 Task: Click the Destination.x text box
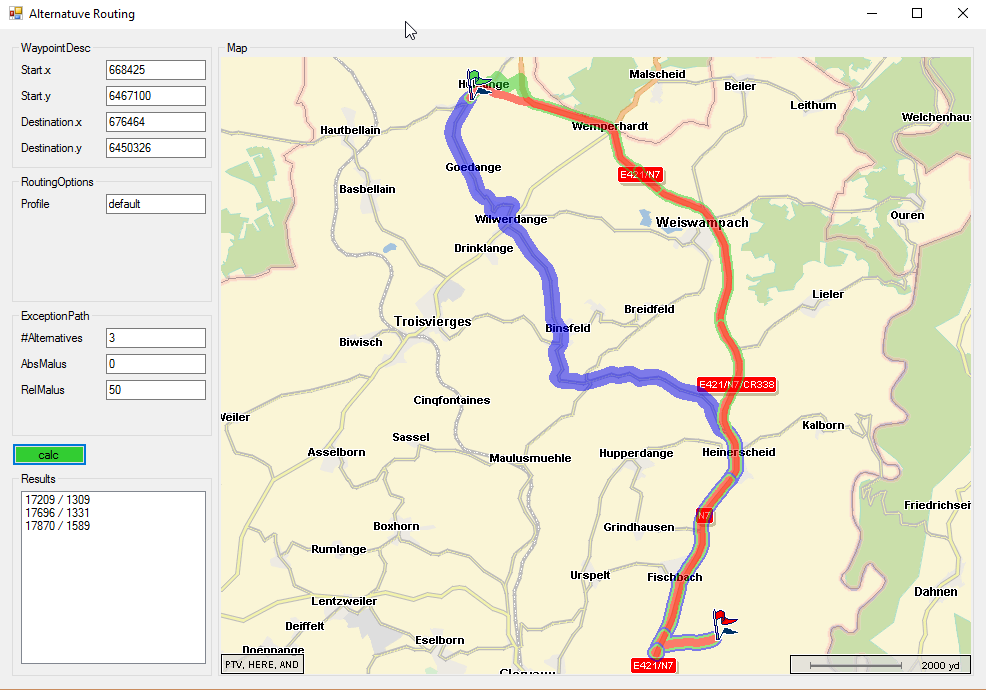pyautogui.click(x=155, y=122)
